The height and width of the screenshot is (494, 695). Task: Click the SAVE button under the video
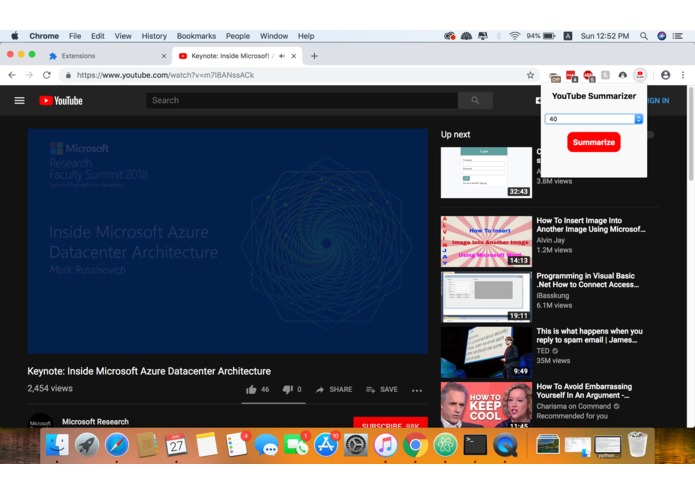[x=382, y=389]
